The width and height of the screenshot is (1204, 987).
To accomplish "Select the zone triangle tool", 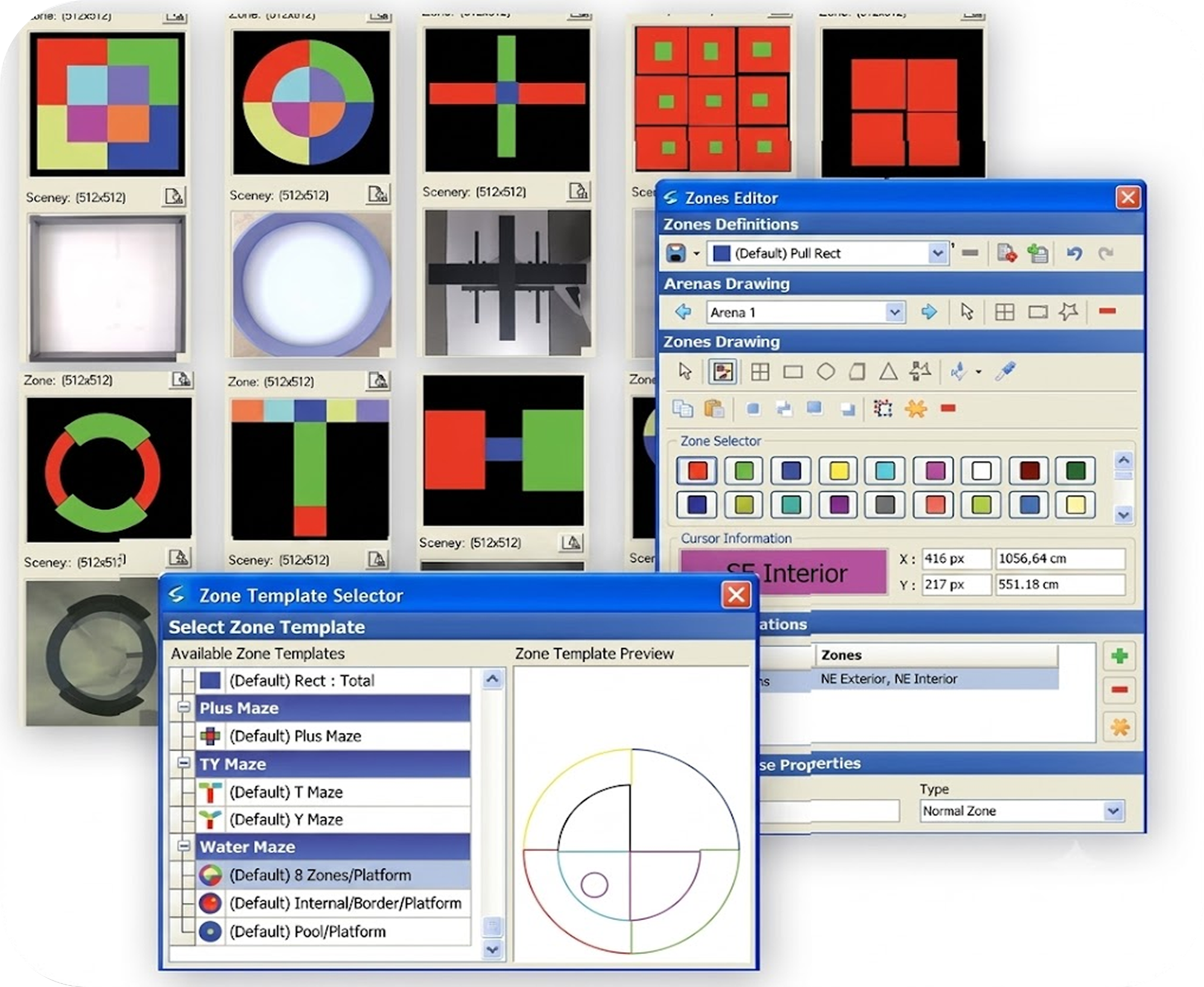I will click(888, 371).
